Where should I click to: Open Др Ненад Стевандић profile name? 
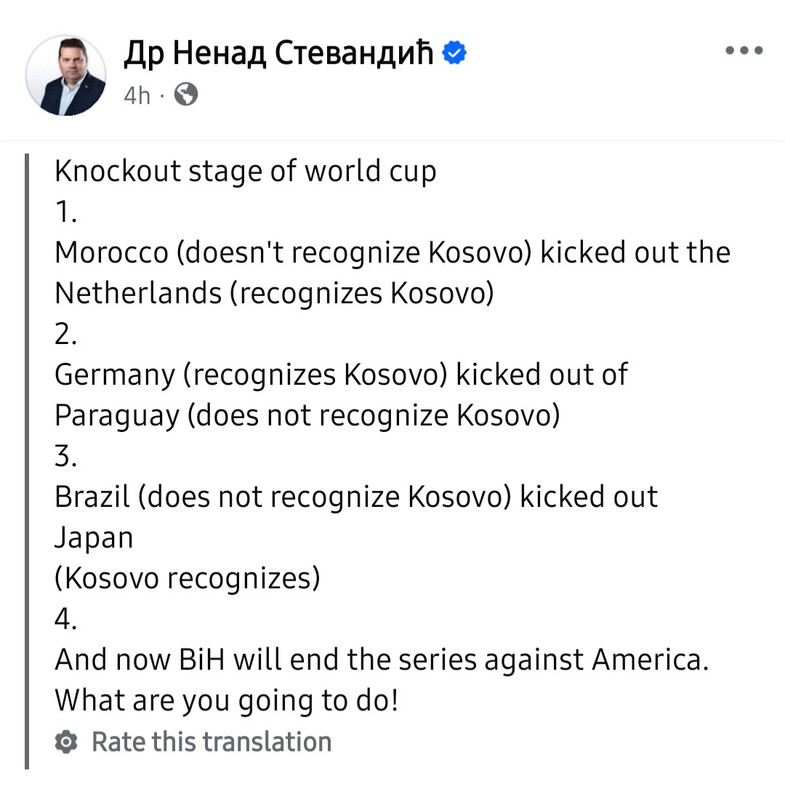click(x=278, y=53)
